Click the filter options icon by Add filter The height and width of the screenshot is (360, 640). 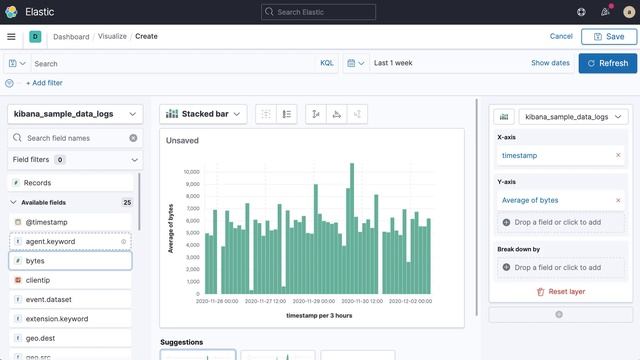[x=9, y=83]
